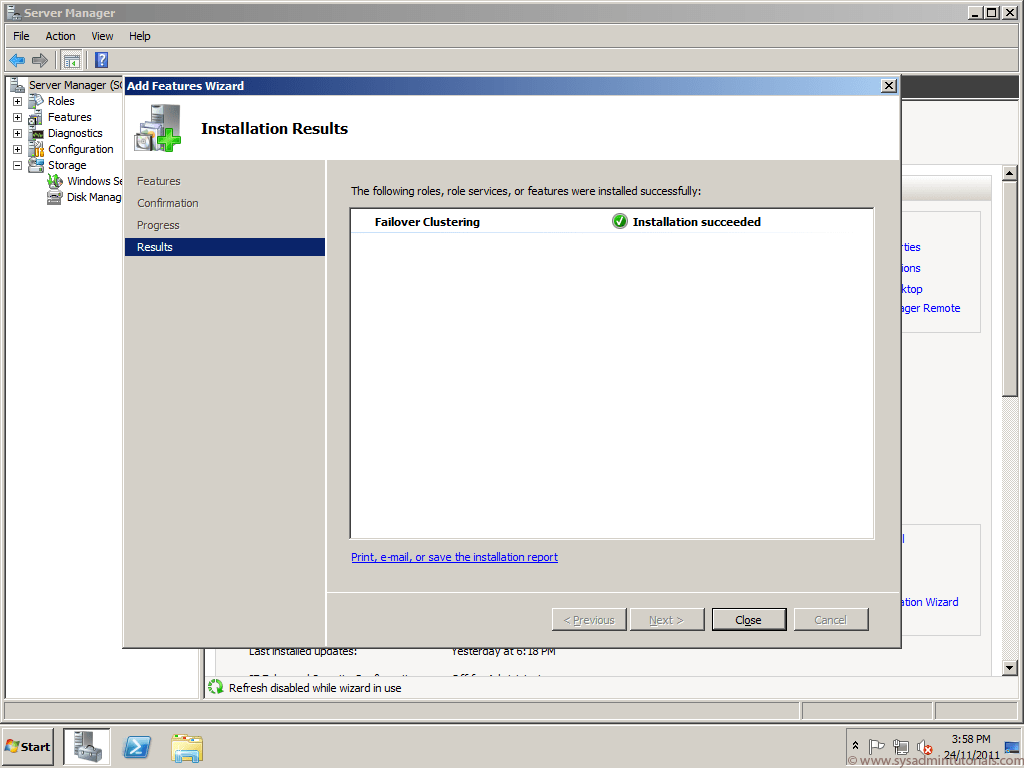This screenshot has height=768, width=1024.
Task: Click the green success check beside Failover Clustering
Action: point(620,221)
